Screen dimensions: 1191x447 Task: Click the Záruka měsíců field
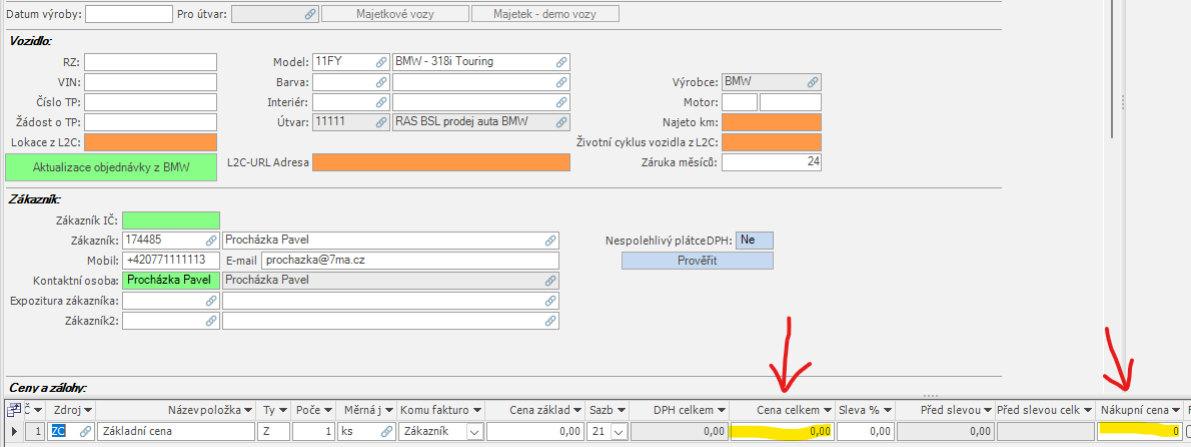coord(771,162)
